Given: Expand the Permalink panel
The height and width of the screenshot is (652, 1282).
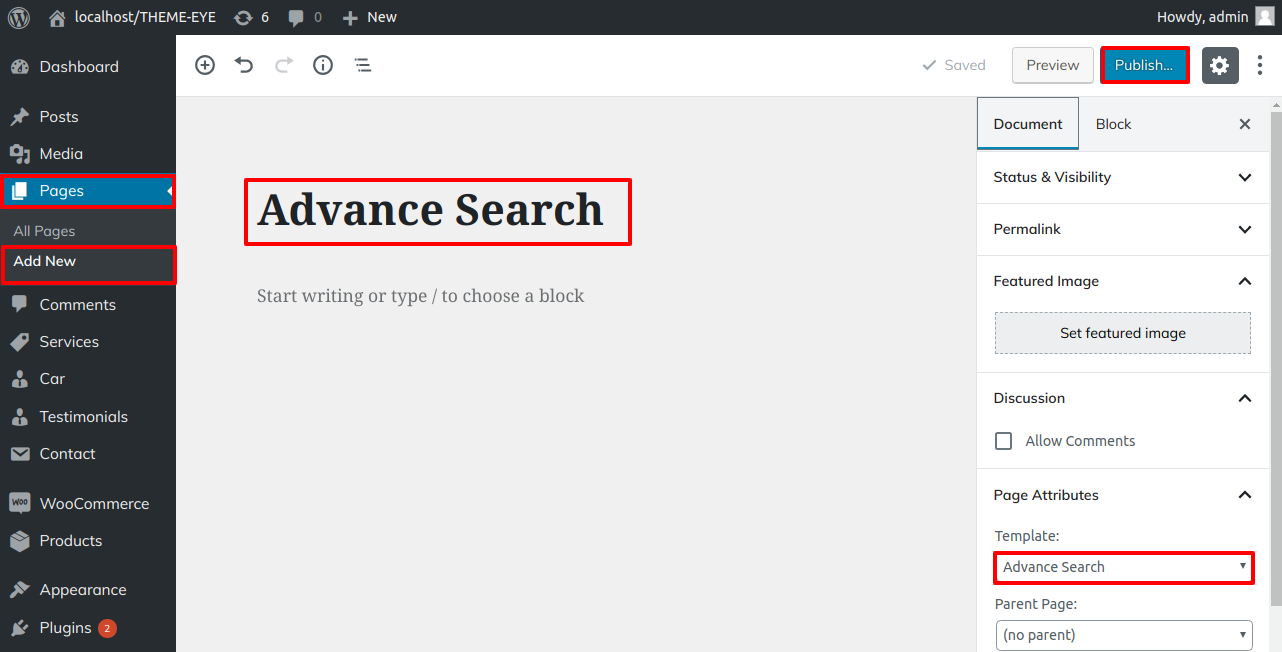Looking at the screenshot, I should (x=1122, y=229).
